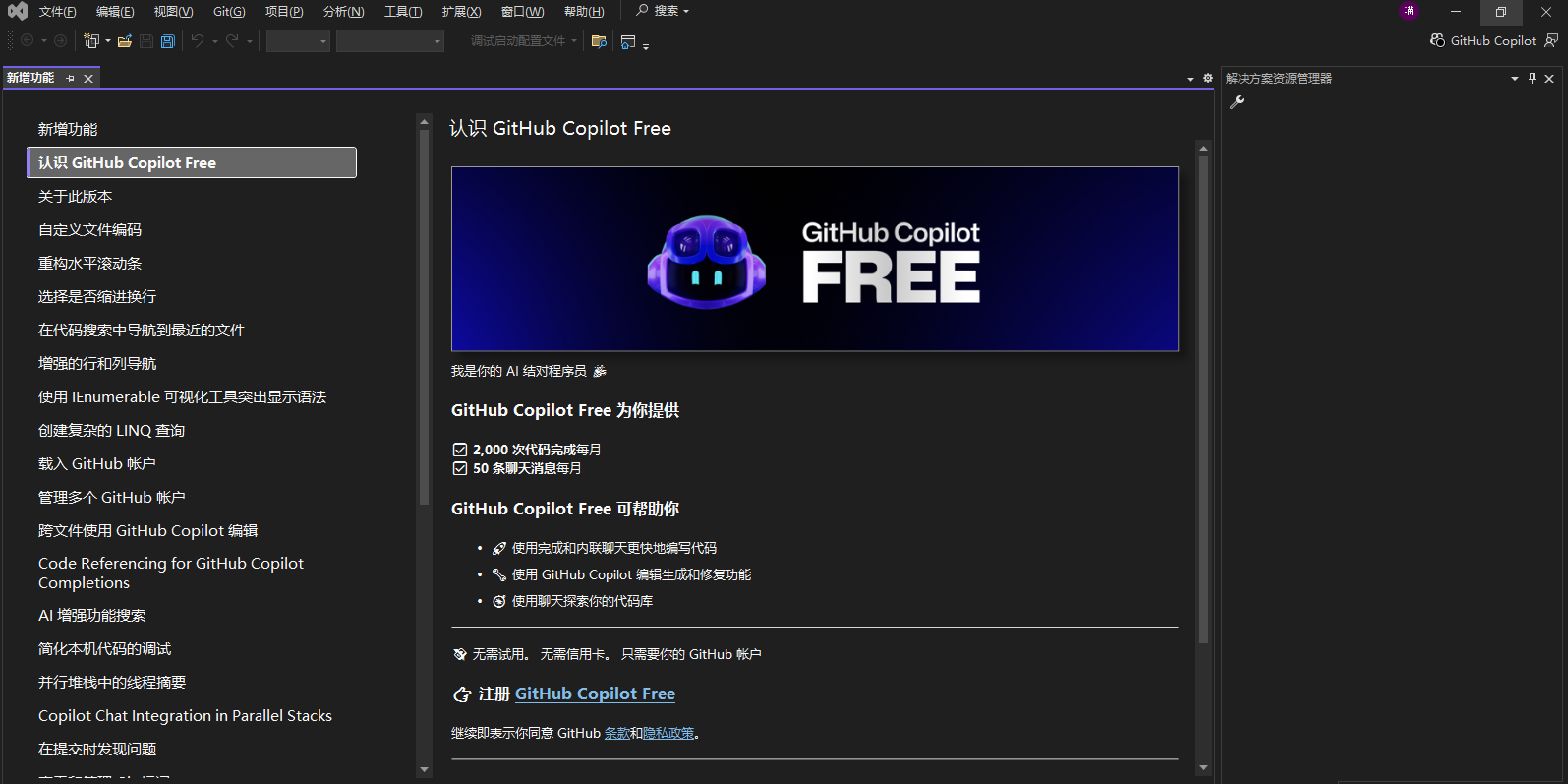1568x784 pixels.
Task: Click the window layout toolbar icon
Action: click(628, 41)
